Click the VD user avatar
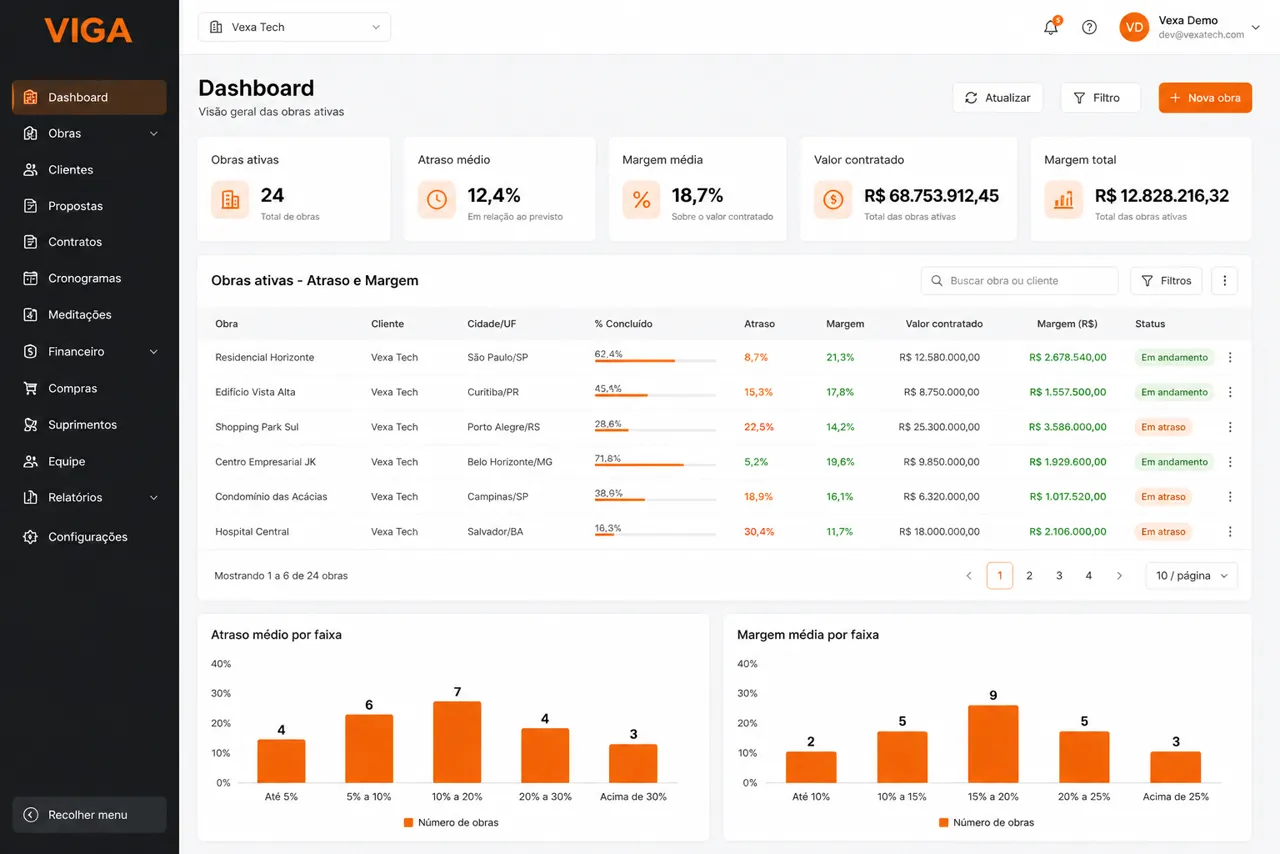Image resolution: width=1280 pixels, height=854 pixels. pyautogui.click(x=1134, y=27)
